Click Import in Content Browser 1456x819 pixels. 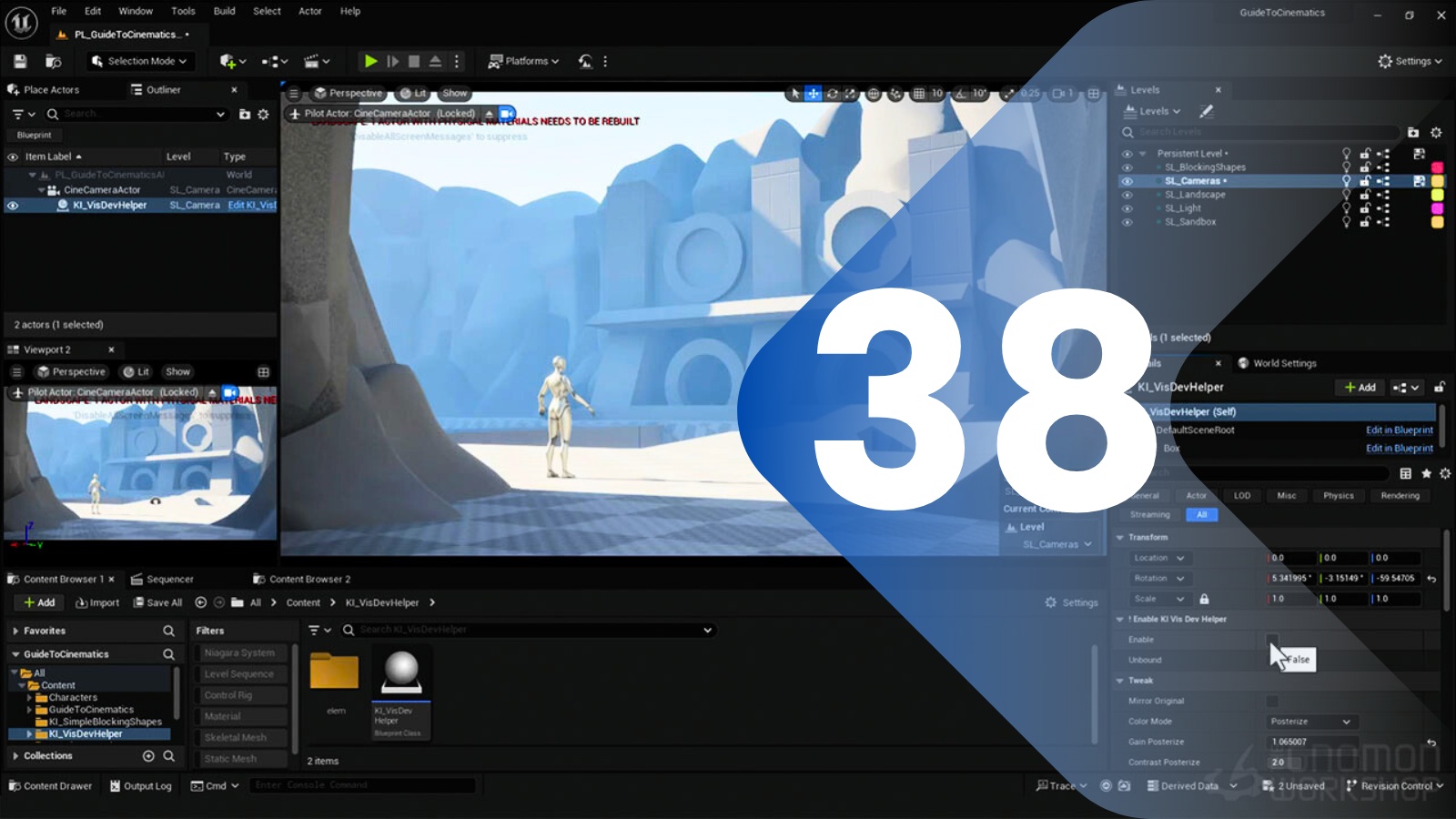point(97,602)
